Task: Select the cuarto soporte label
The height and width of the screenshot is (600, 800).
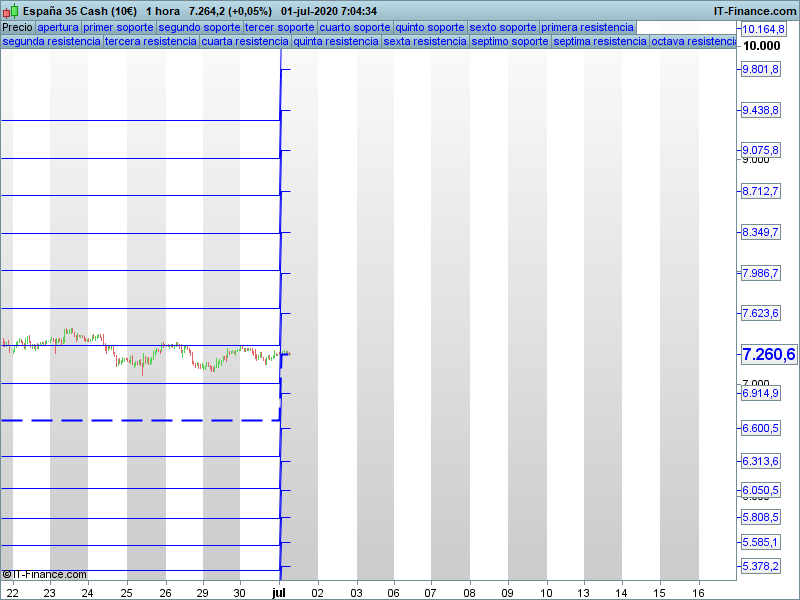Action: click(x=355, y=27)
